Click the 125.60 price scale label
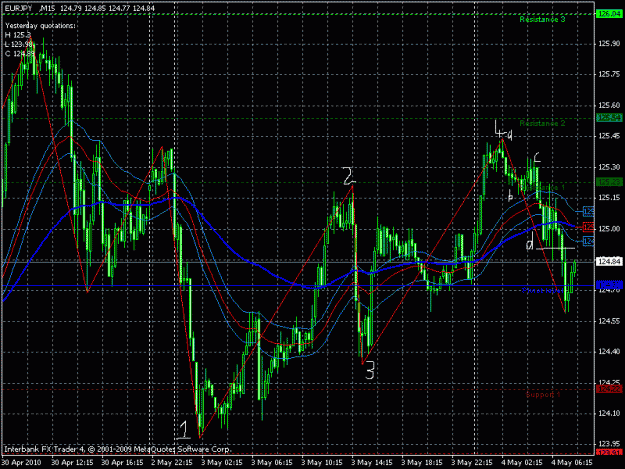The image size is (625, 469). point(609,105)
